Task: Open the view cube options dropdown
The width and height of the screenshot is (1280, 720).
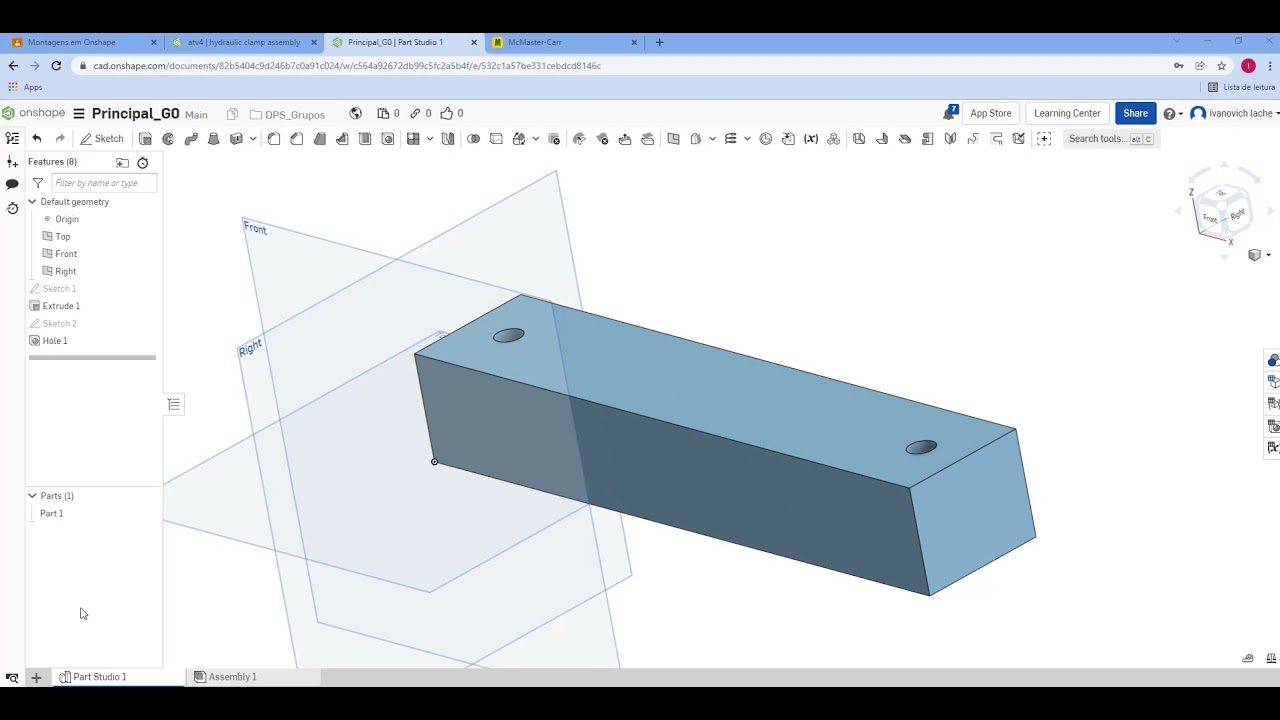Action: click(x=1259, y=255)
